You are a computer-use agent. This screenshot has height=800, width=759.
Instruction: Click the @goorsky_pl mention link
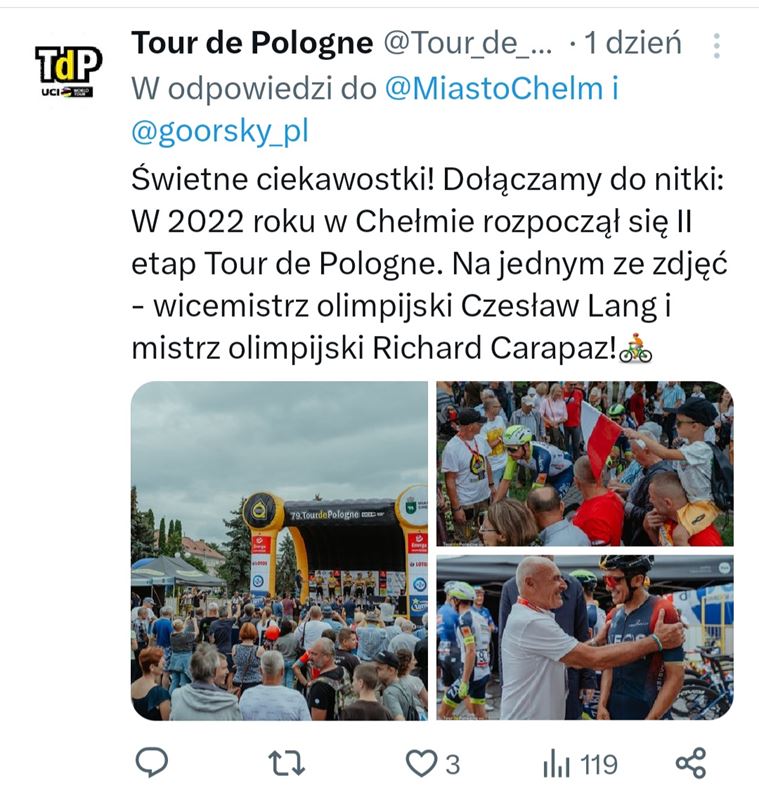(220, 131)
